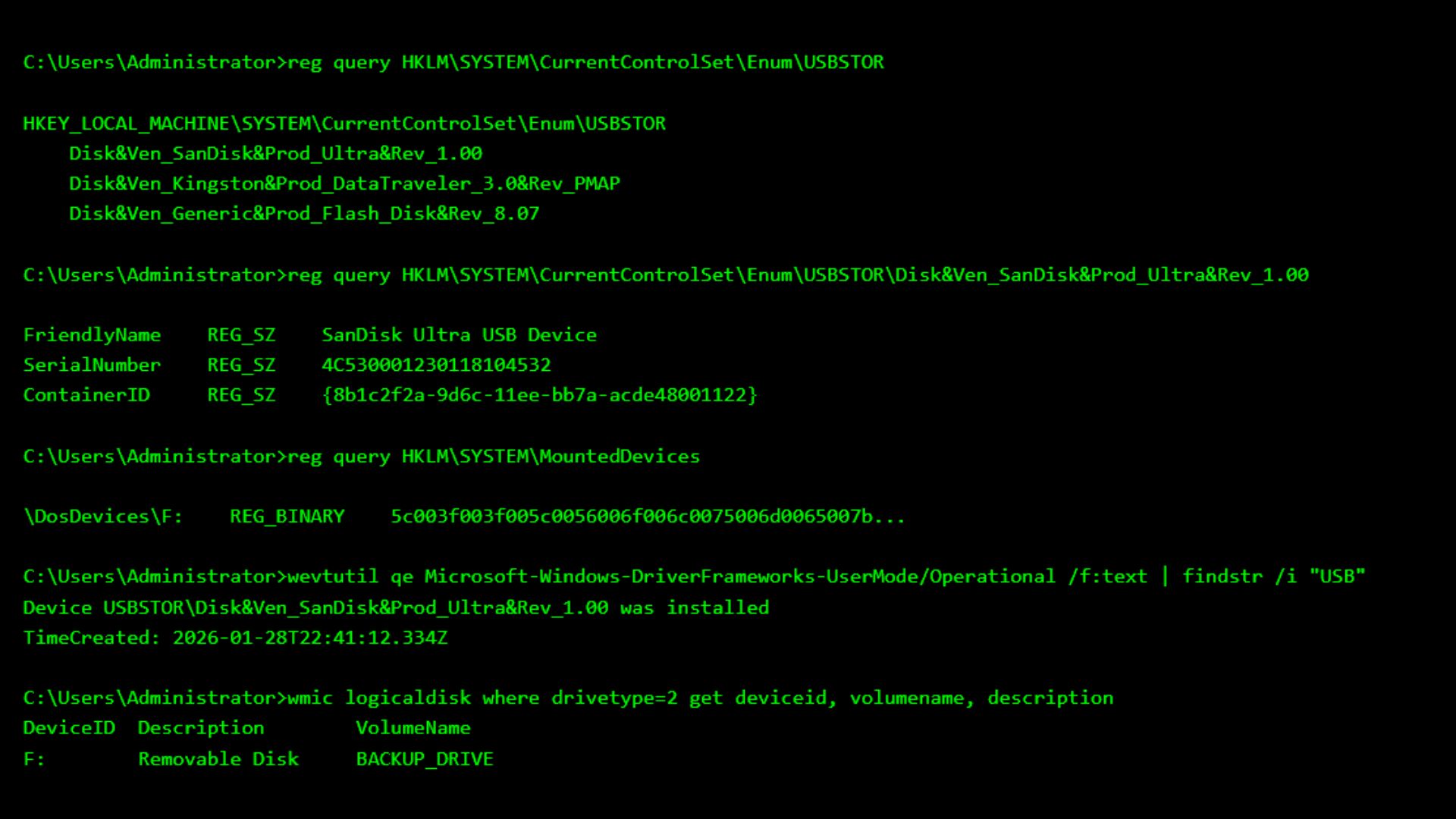Select the Generic Flash Disk Rev_8.07 entry
The image size is (1456, 819).
tap(304, 214)
